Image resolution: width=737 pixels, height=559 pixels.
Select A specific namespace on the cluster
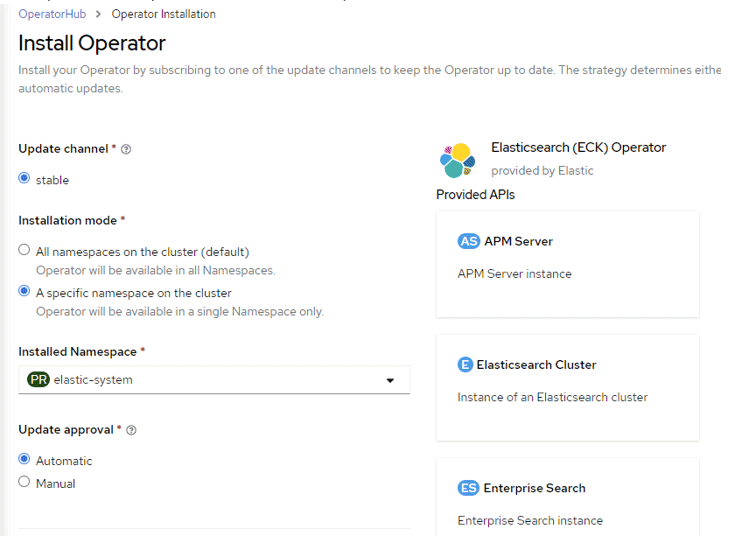pyautogui.click(x=25, y=293)
